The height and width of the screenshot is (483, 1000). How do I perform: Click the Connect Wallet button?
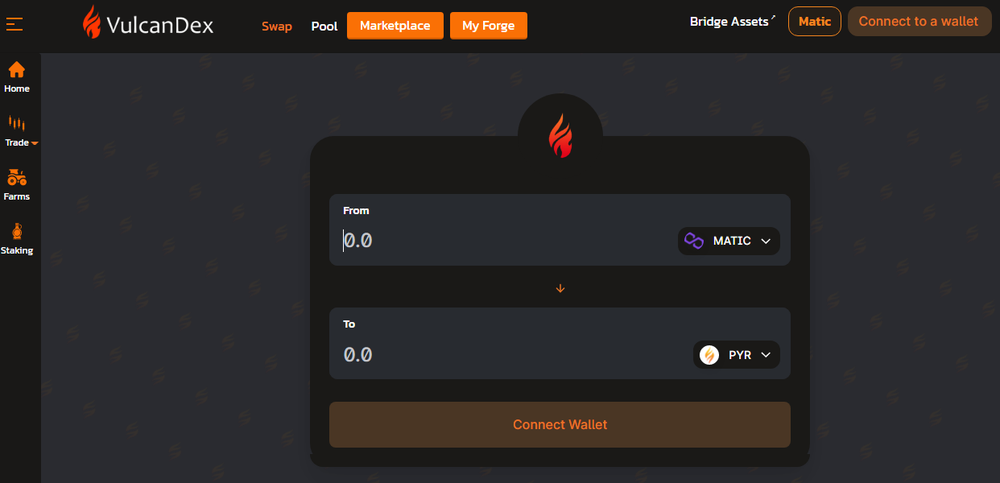[x=560, y=424]
